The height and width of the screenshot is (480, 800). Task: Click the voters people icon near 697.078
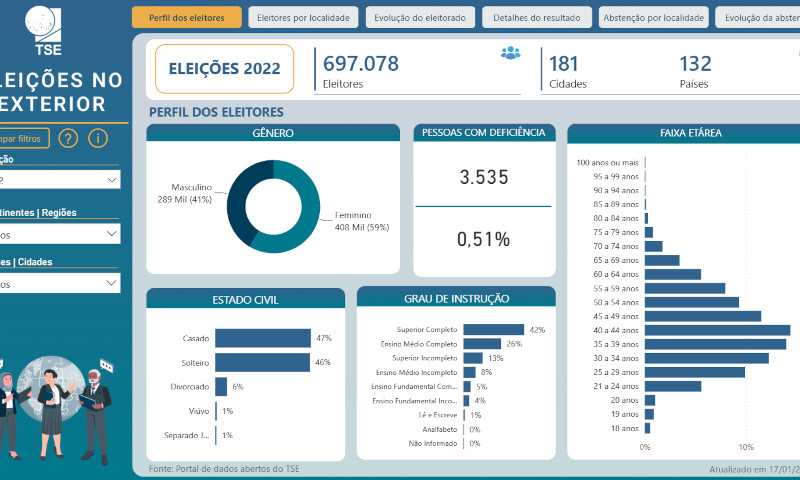[x=510, y=53]
